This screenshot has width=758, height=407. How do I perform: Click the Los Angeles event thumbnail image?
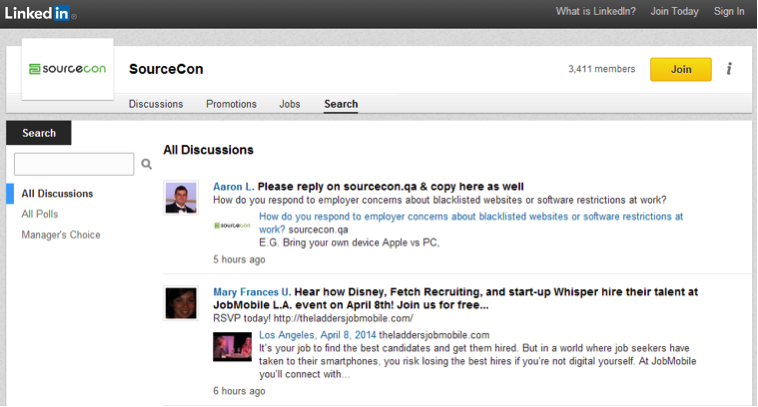click(x=233, y=347)
